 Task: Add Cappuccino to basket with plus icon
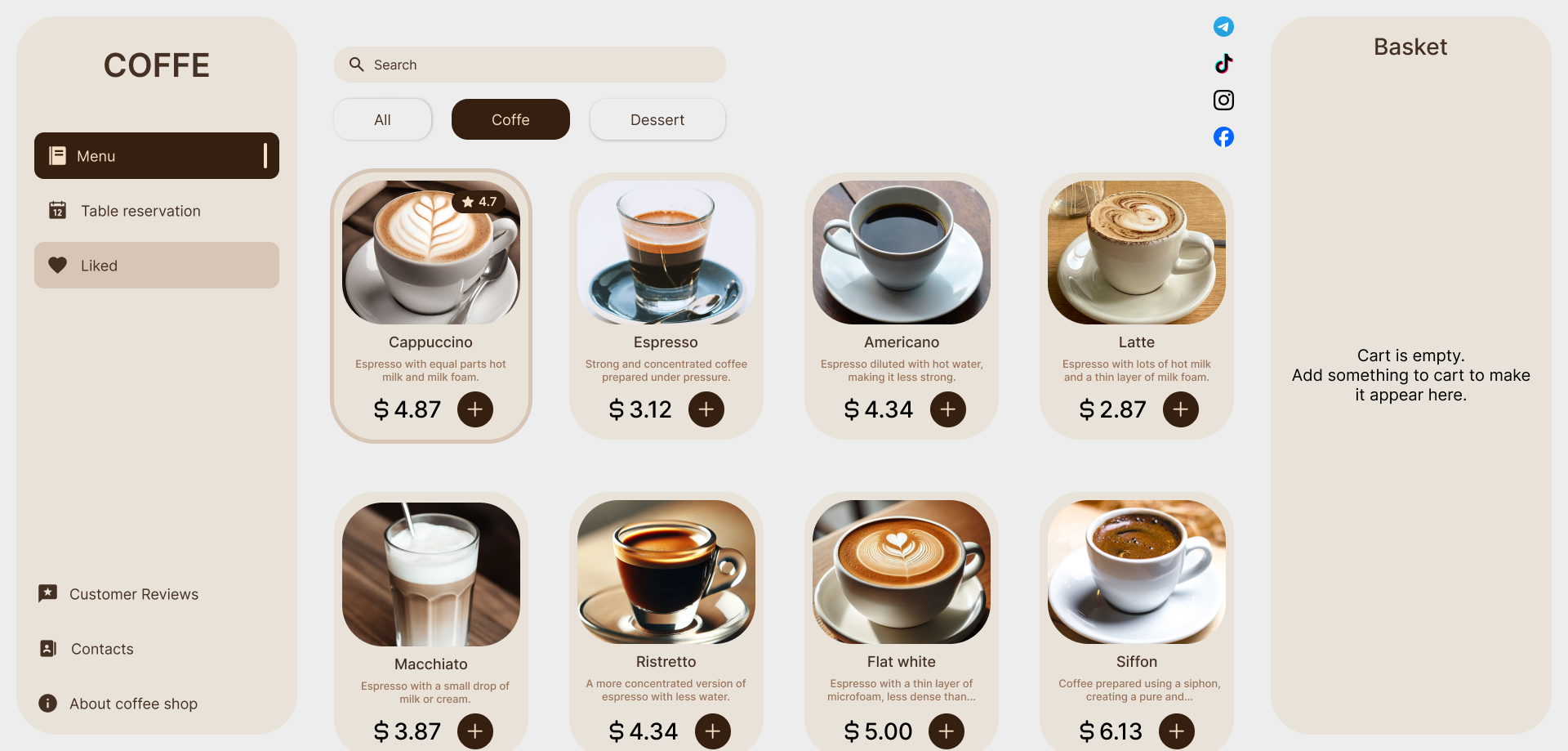tap(475, 409)
